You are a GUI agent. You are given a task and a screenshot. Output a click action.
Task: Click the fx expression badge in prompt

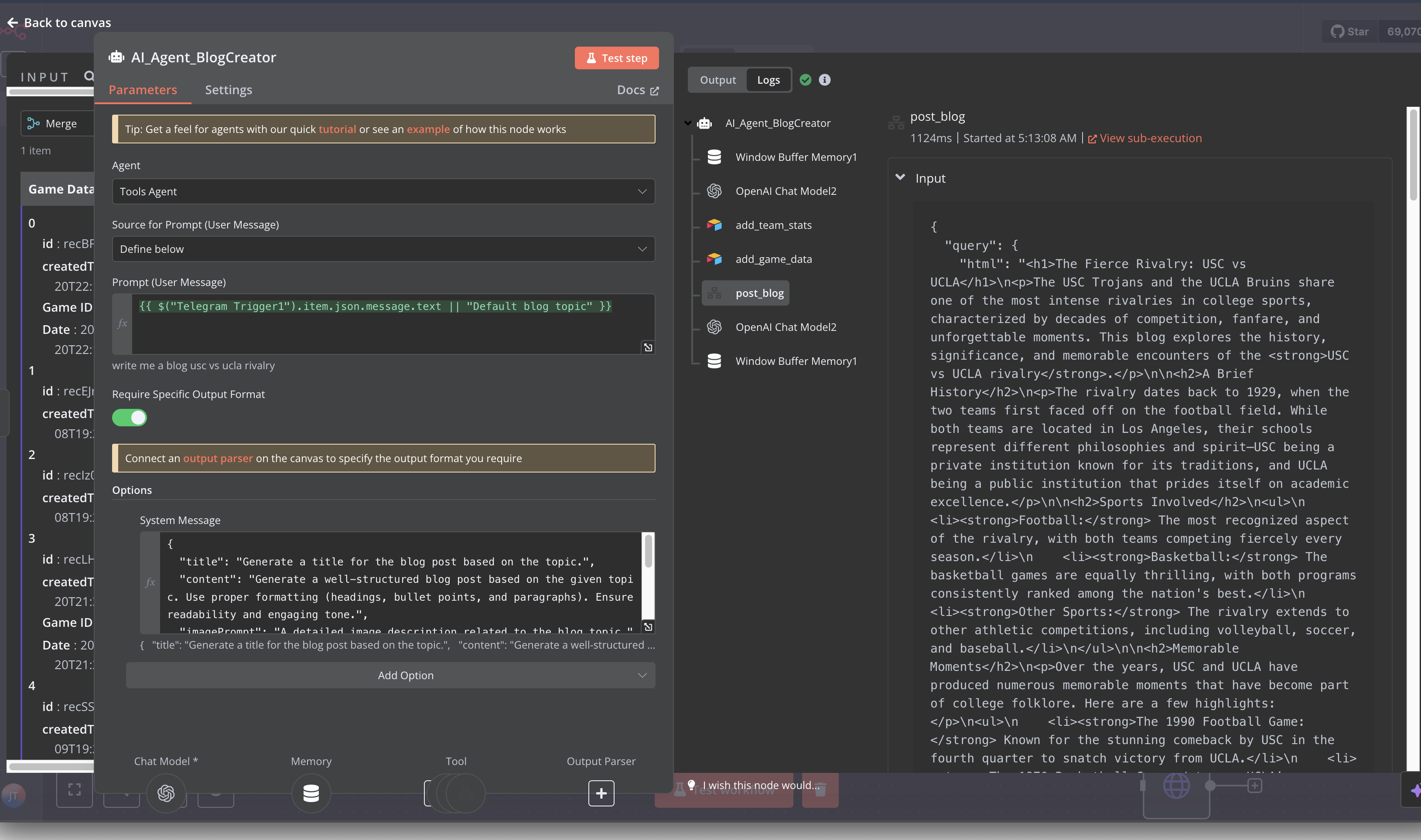[x=122, y=323]
